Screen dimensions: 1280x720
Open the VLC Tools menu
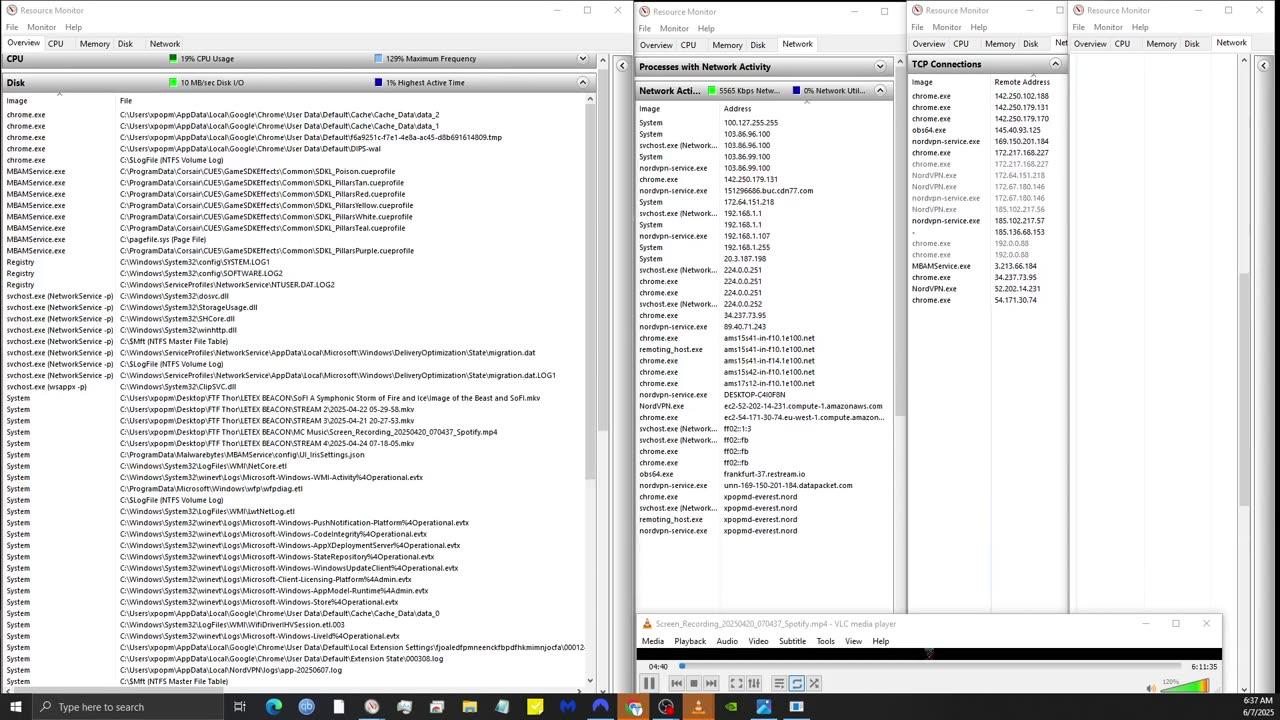coord(825,641)
